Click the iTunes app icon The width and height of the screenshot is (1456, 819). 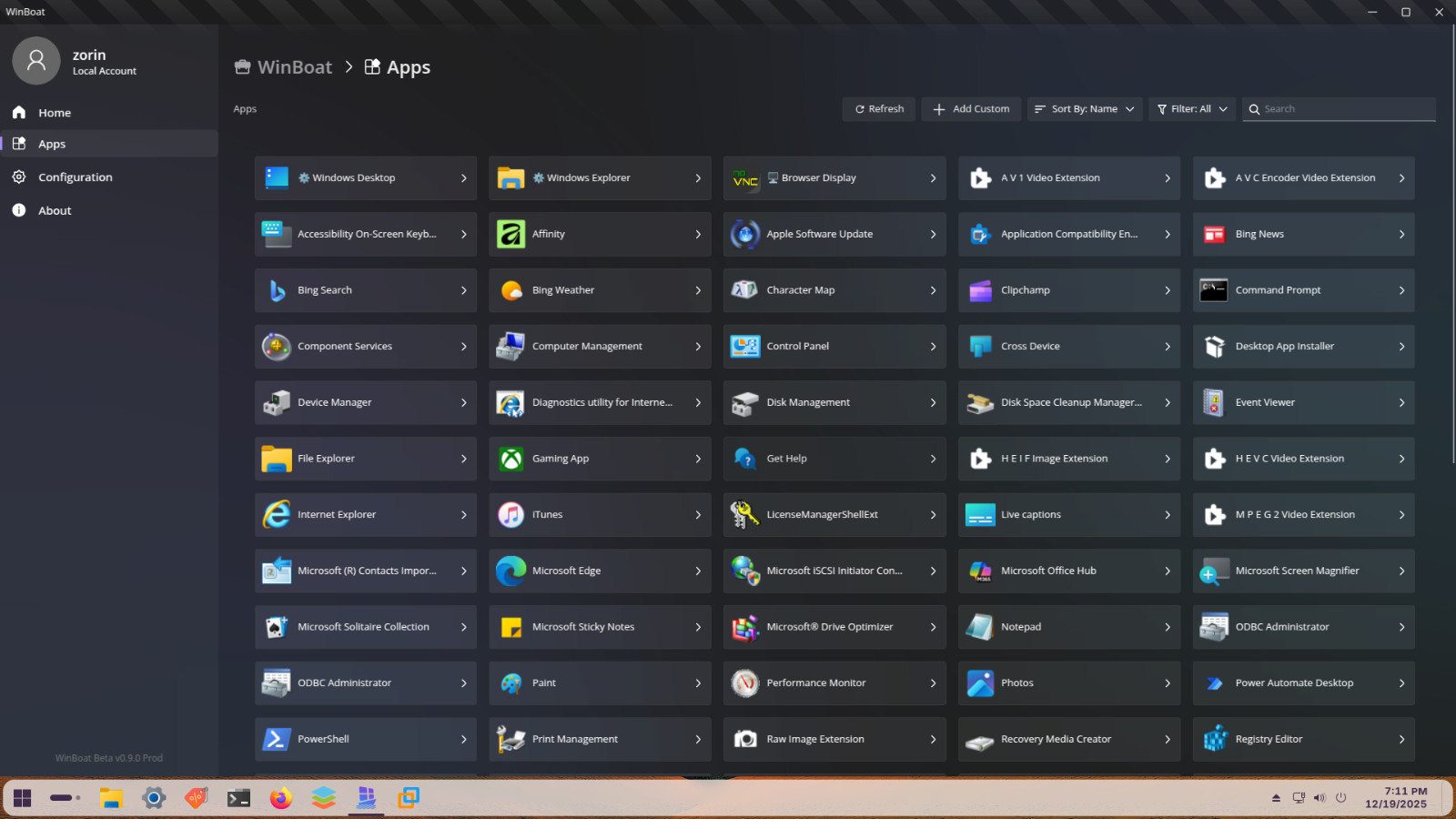[511, 514]
